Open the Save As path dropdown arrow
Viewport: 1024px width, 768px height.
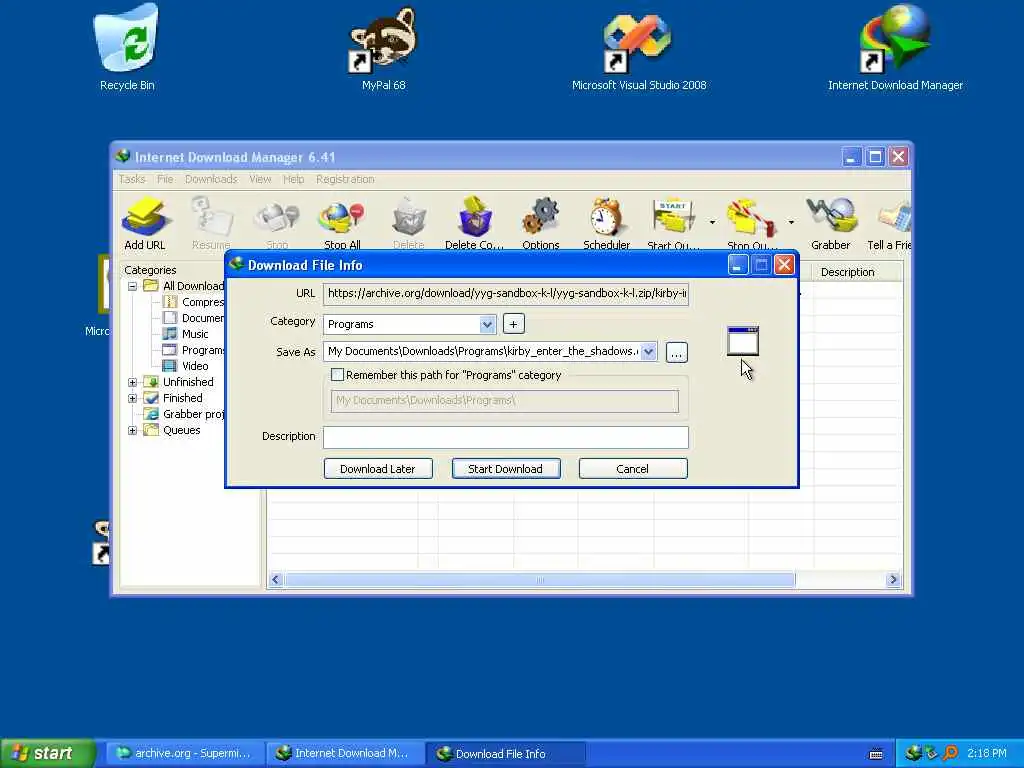pos(648,351)
